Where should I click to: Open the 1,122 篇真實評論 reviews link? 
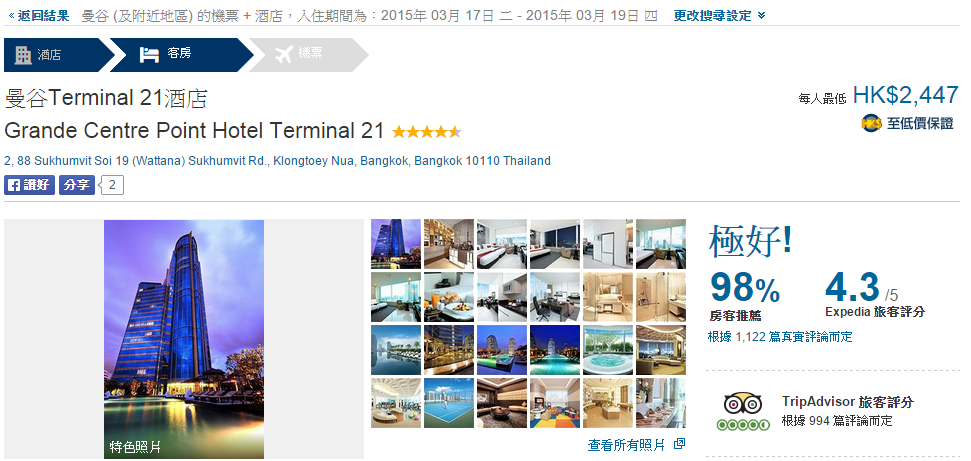(780, 337)
